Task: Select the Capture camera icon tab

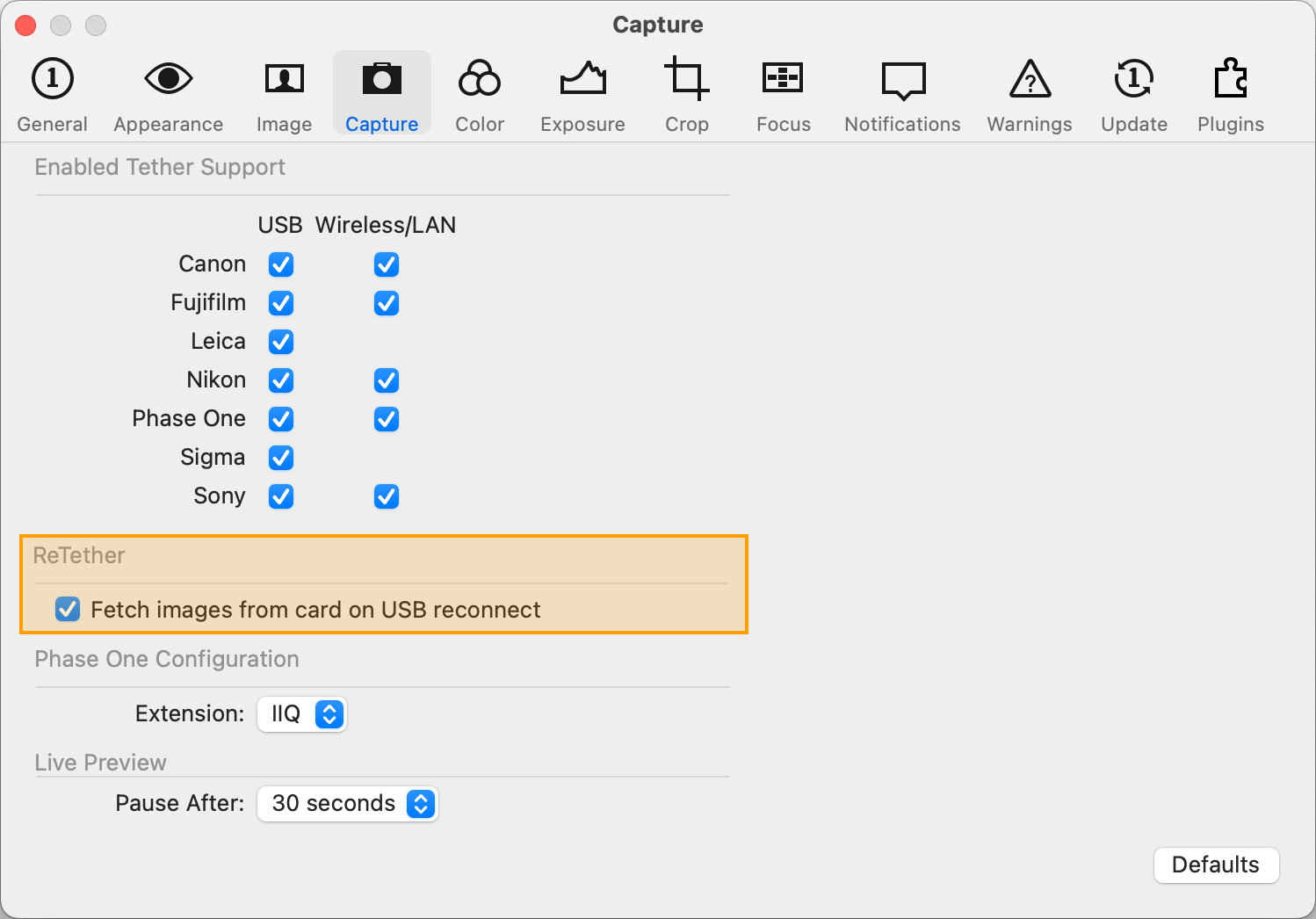Action: (381, 79)
